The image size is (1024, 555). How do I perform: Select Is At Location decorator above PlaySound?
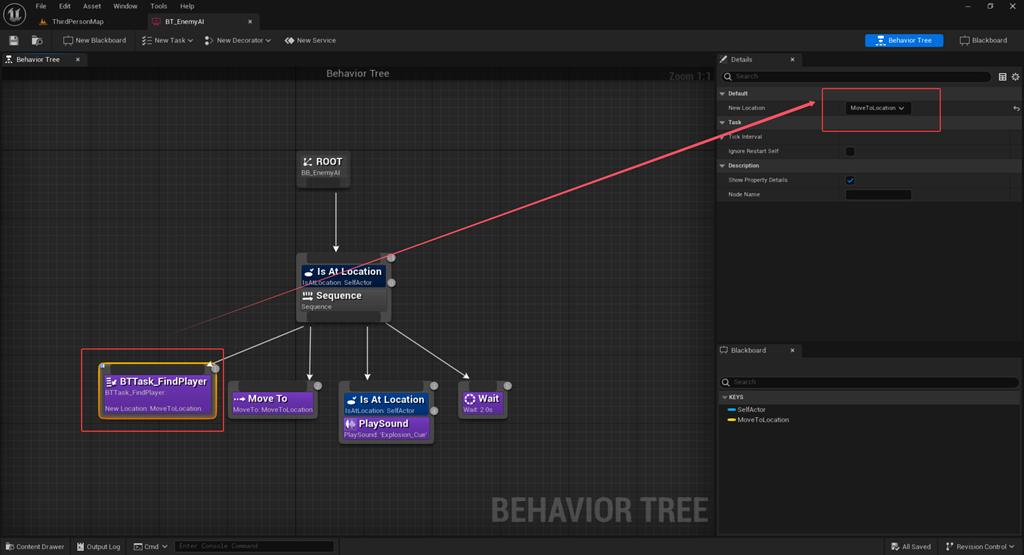click(x=386, y=404)
